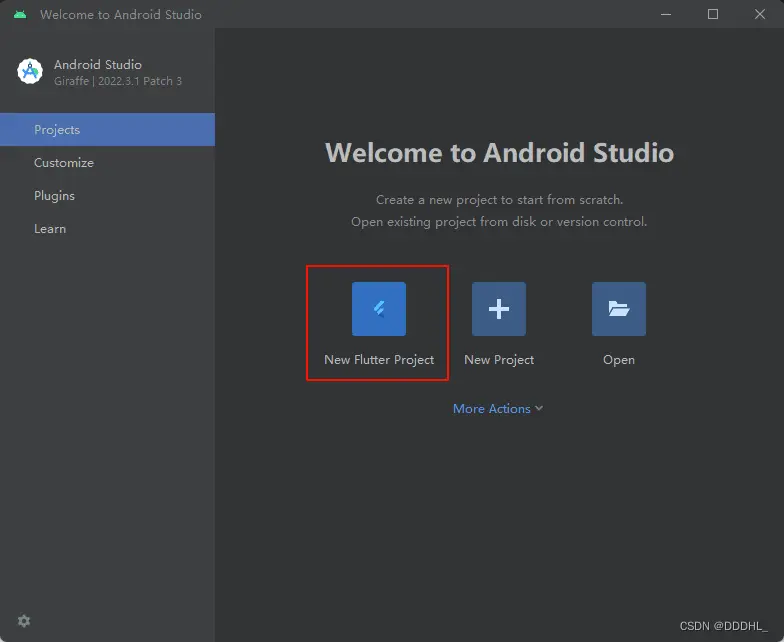Click the Open folder icon
The image size is (784, 642).
[x=618, y=308]
